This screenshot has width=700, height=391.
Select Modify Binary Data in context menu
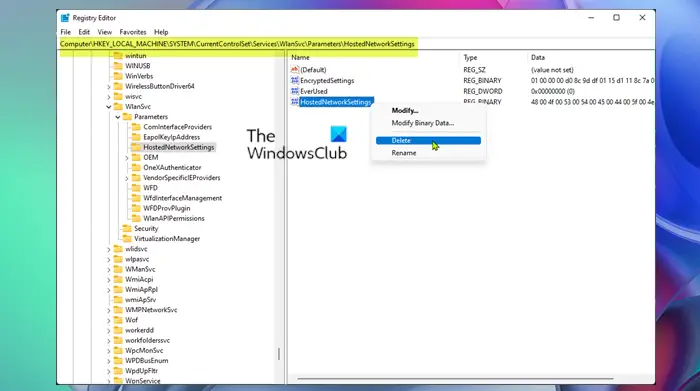[423, 123]
